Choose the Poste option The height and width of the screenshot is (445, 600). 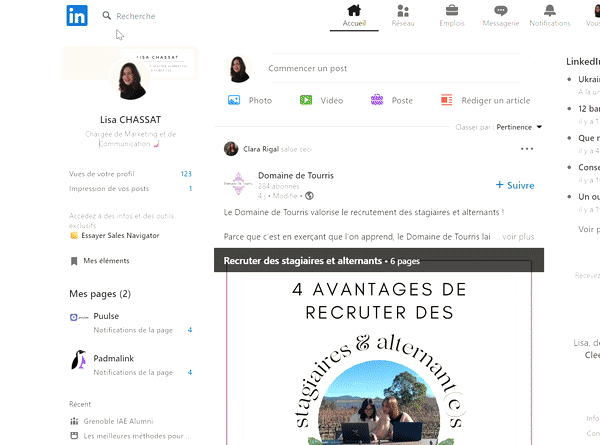point(391,100)
